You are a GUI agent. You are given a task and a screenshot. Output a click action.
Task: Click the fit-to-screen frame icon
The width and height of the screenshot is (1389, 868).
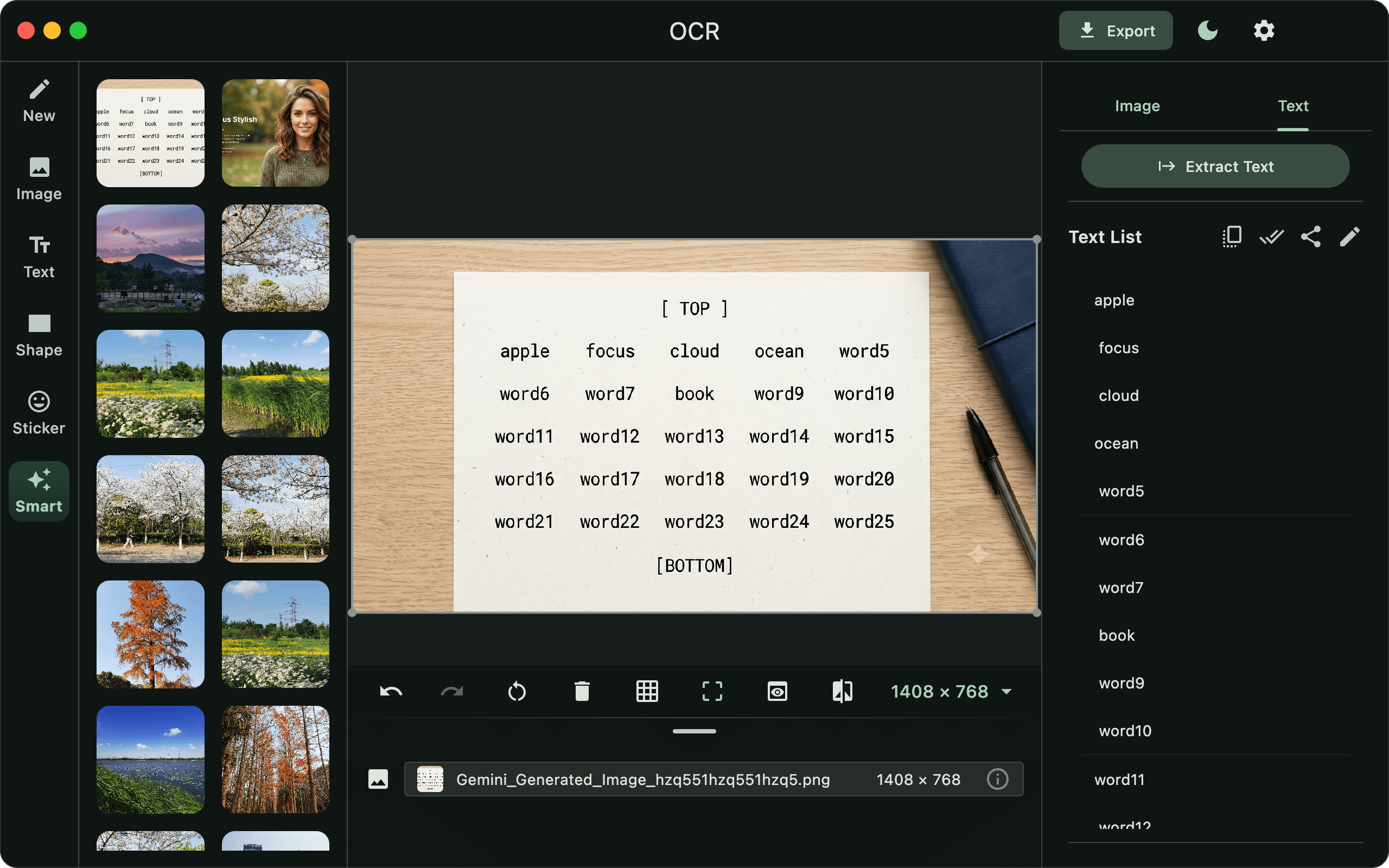tap(712, 691)
